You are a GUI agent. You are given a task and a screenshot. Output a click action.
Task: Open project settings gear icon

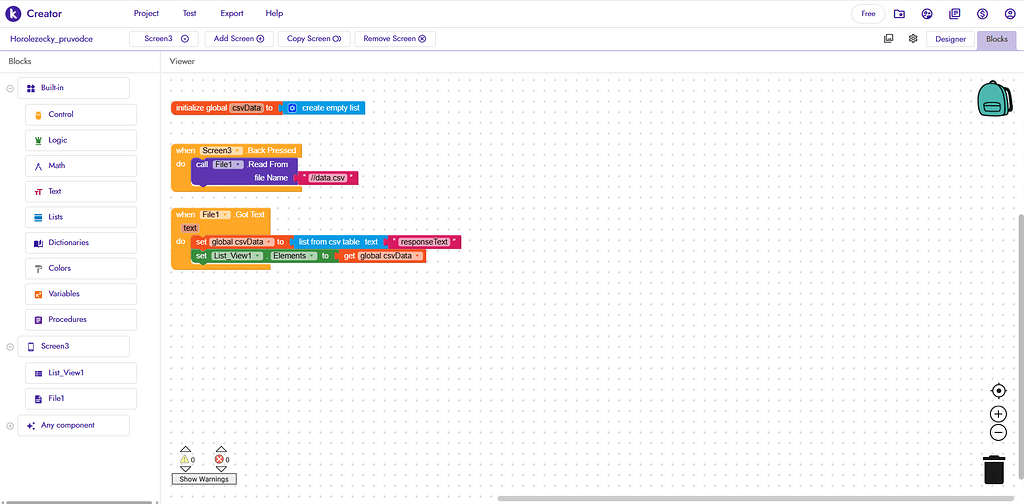point(913,39)
